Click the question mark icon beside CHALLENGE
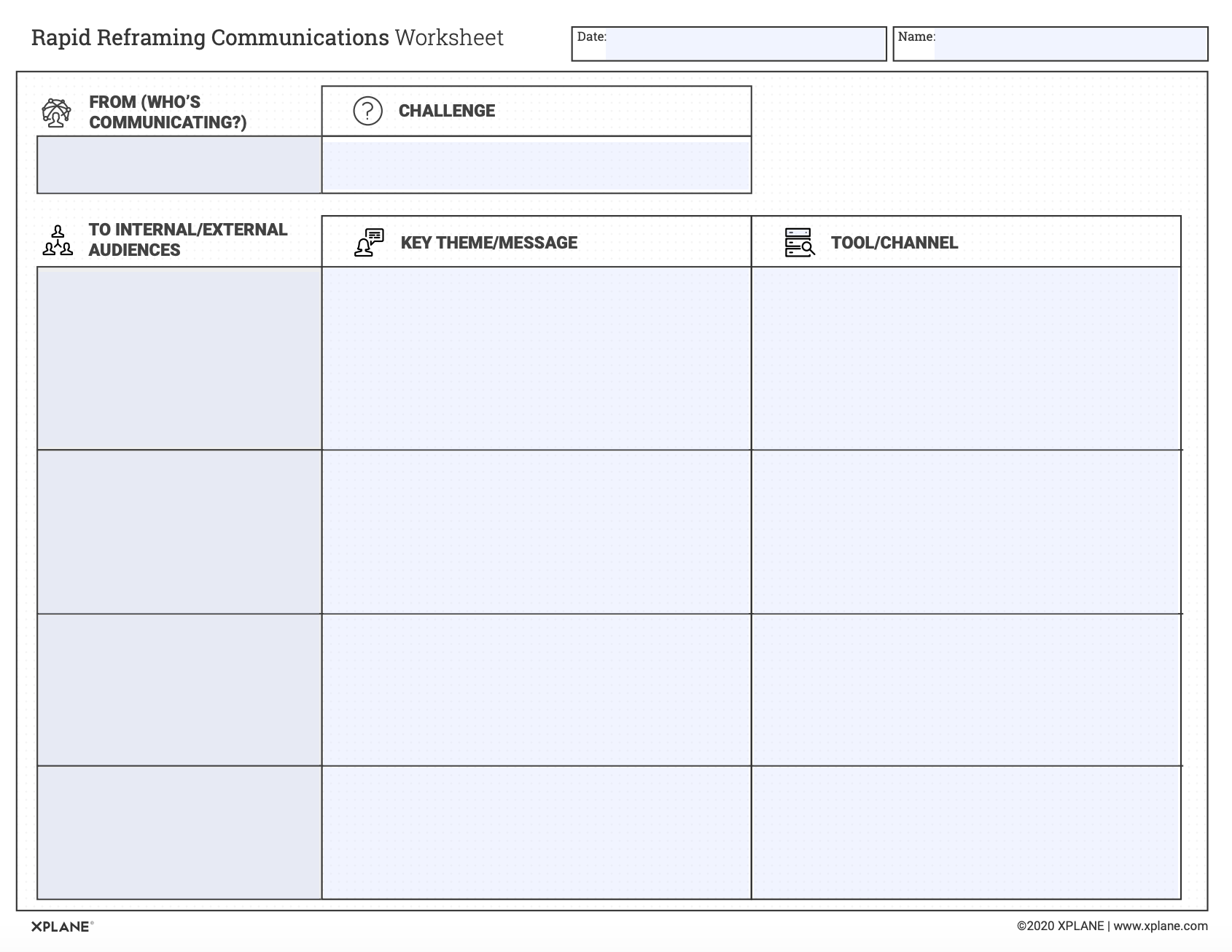This screenshot has width=1232, height=952. click(x=367, y=111)
